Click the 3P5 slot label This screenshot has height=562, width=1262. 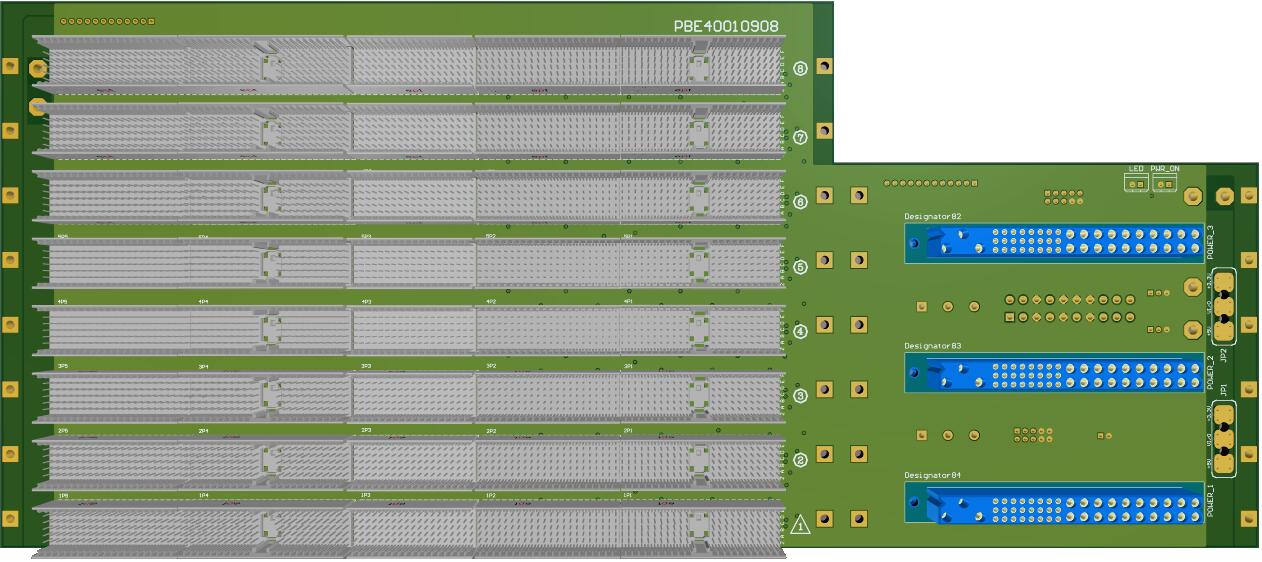(x=63, y=366)
